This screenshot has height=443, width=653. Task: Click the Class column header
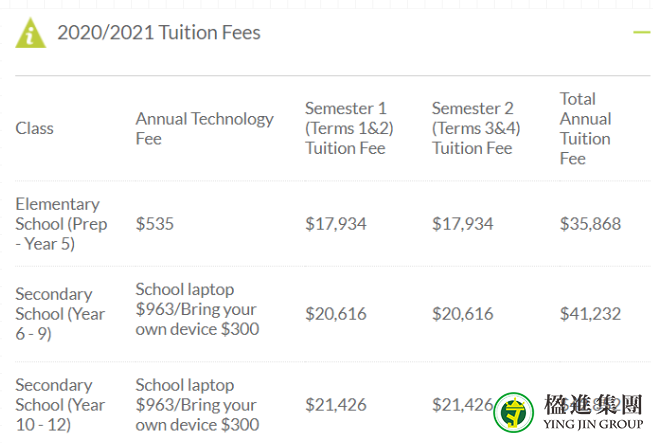pos(35,128)
